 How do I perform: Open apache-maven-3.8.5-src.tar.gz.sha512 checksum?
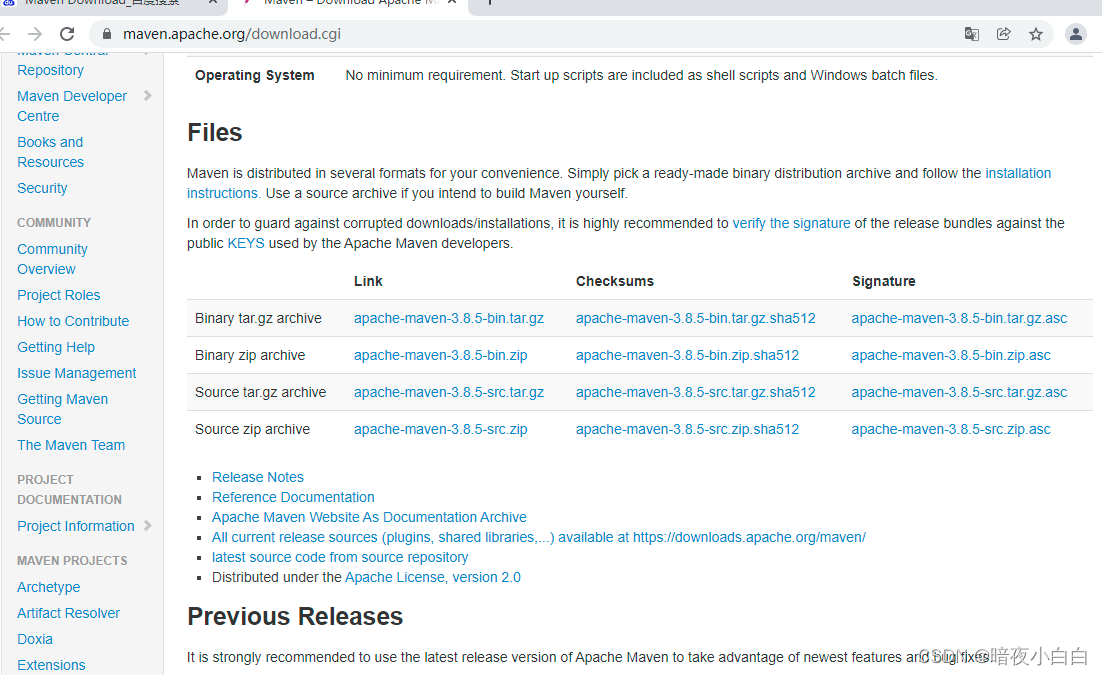696,392
